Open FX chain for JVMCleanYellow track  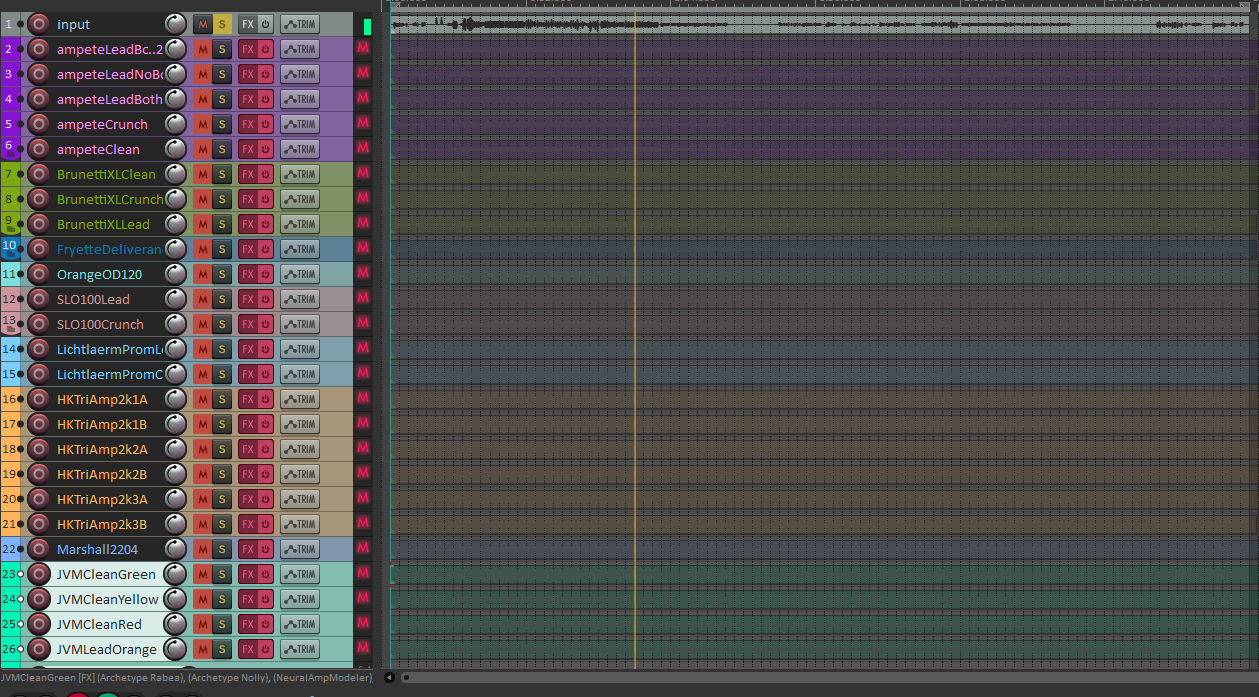pyautogui.click(x=247, y=599)
